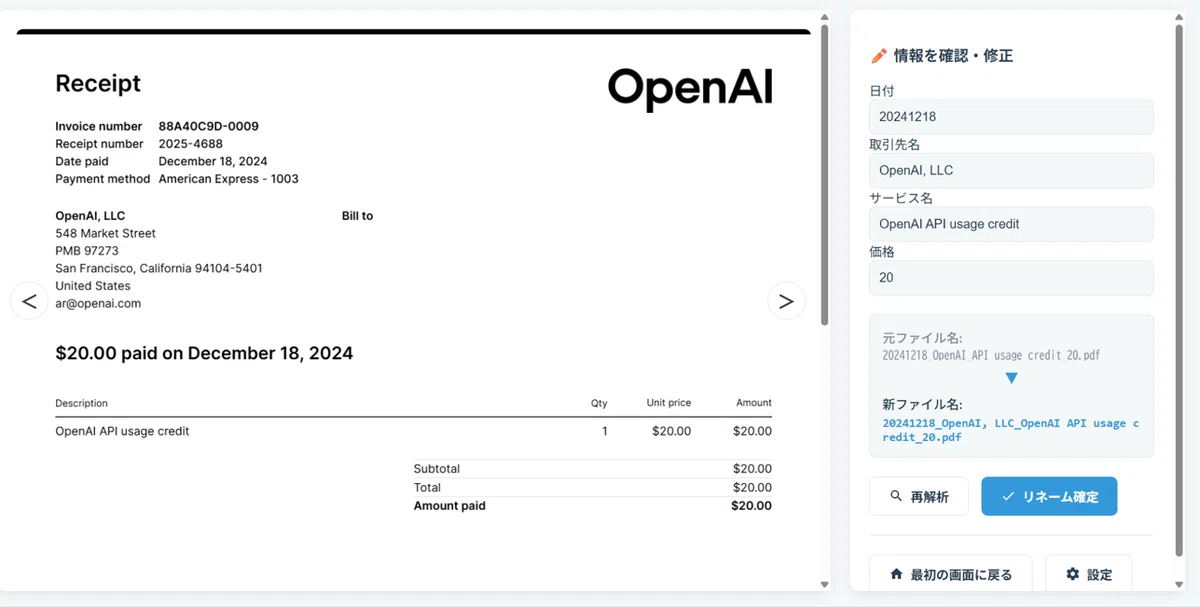
Task: Click the original filename 20241218_OpenAI_API usage credit_20.pdf
Action: 991,355
